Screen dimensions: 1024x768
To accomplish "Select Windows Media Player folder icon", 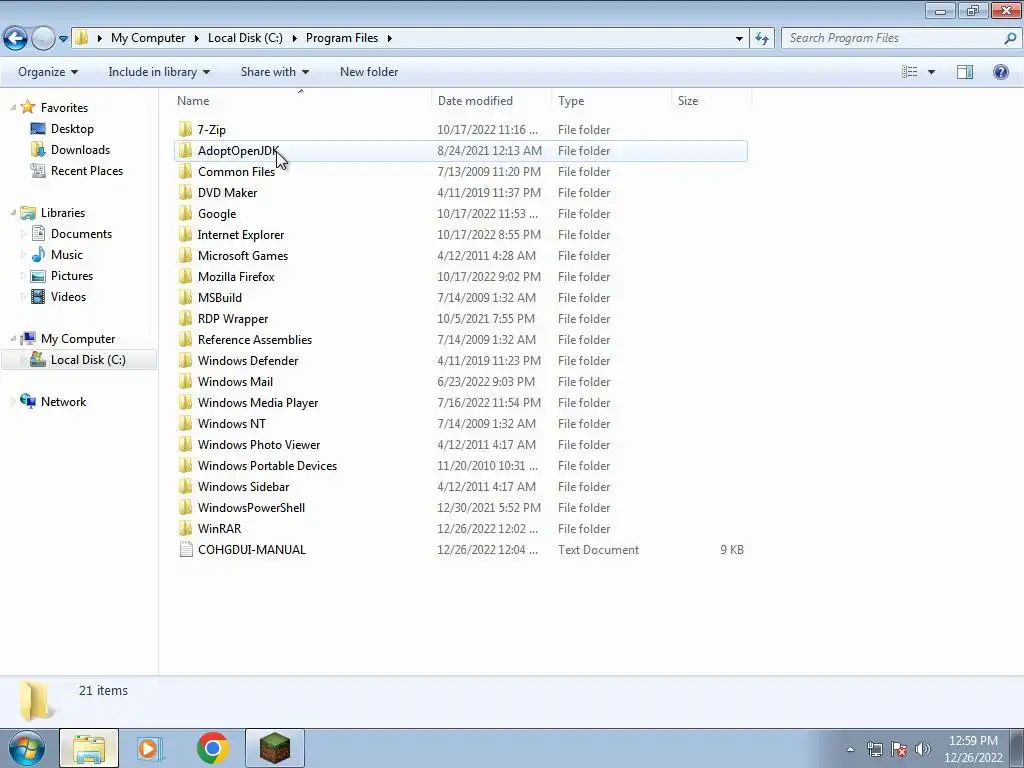I will point(186,403).
